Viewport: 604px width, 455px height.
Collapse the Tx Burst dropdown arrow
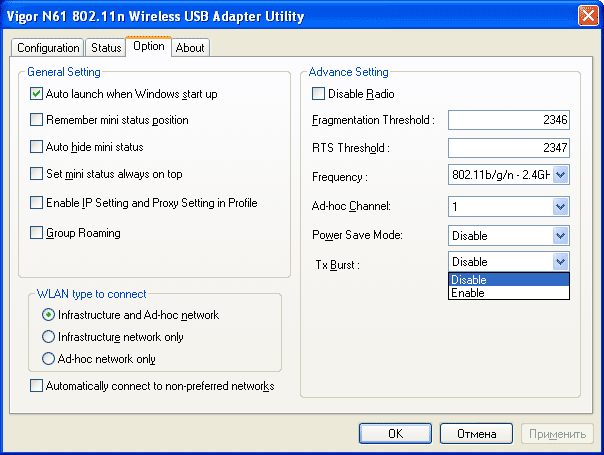point(560,262)
